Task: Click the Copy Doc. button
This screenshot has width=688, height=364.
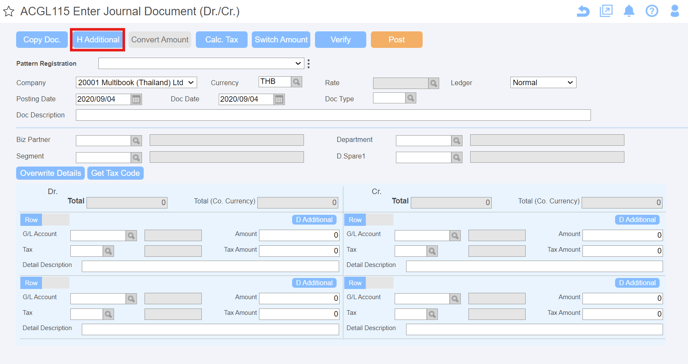Action: point(42,39)
